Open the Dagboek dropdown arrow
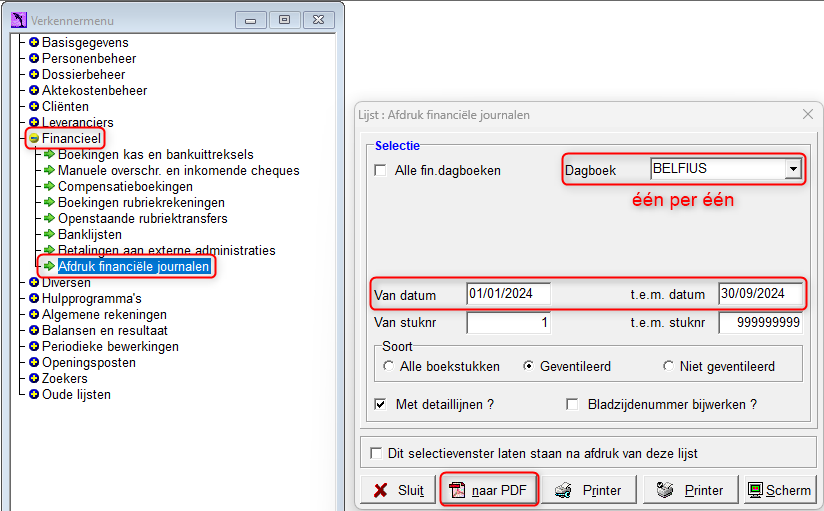This screenshot has height=511, width=824. pos(793,169)
